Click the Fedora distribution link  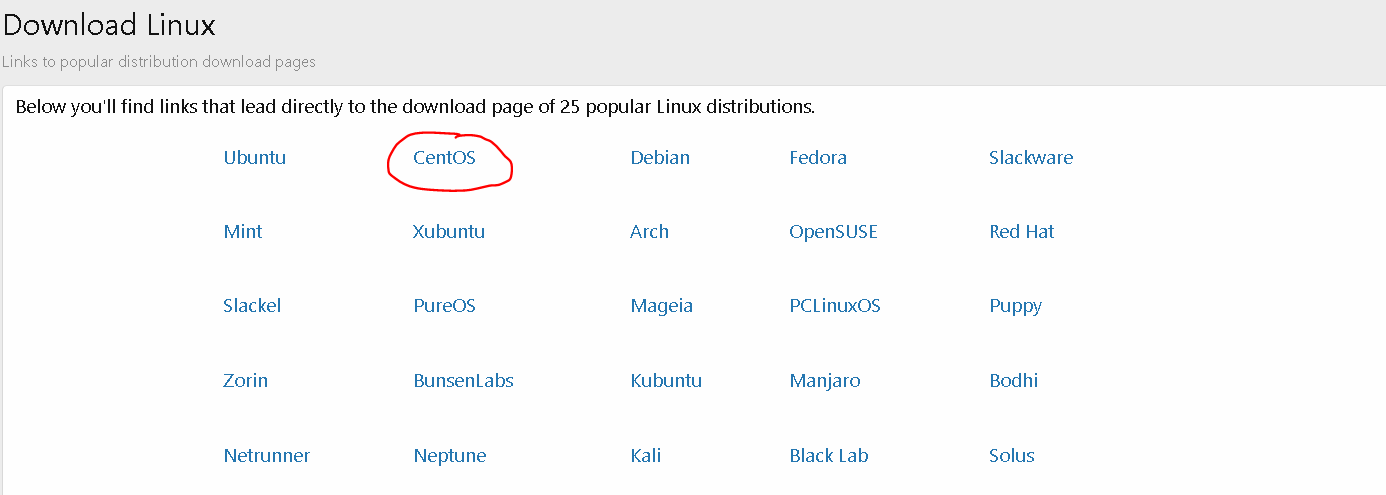click(818, 157)
